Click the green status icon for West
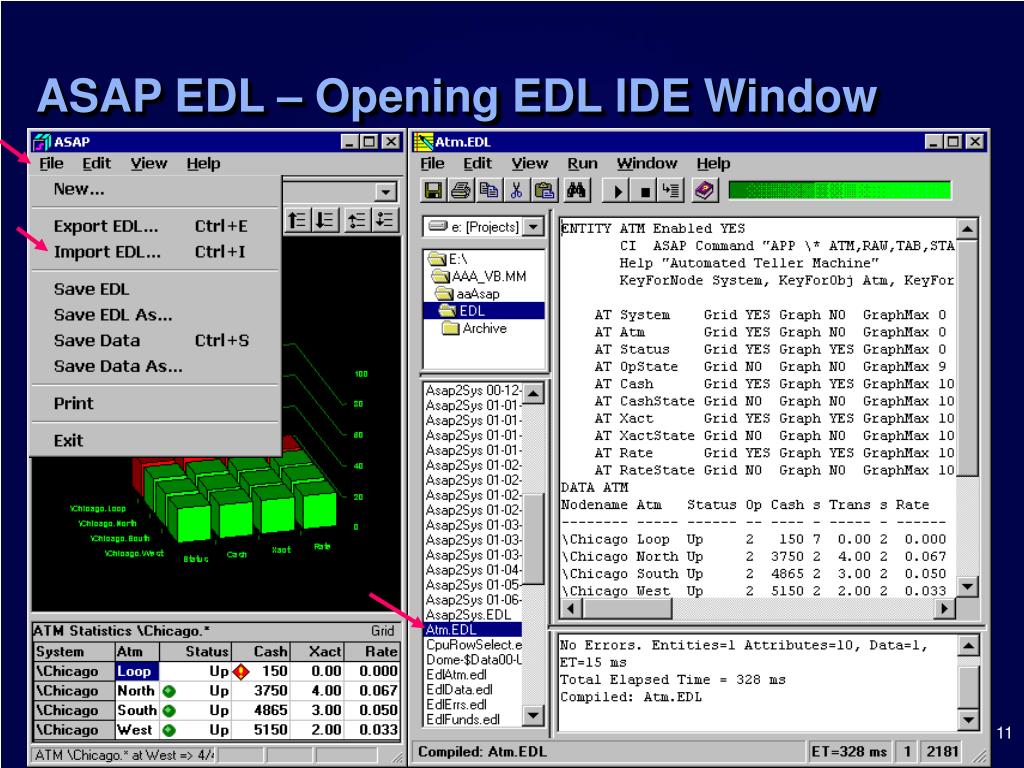Screen dimensions: 1024x768 [x=169, y=730]
